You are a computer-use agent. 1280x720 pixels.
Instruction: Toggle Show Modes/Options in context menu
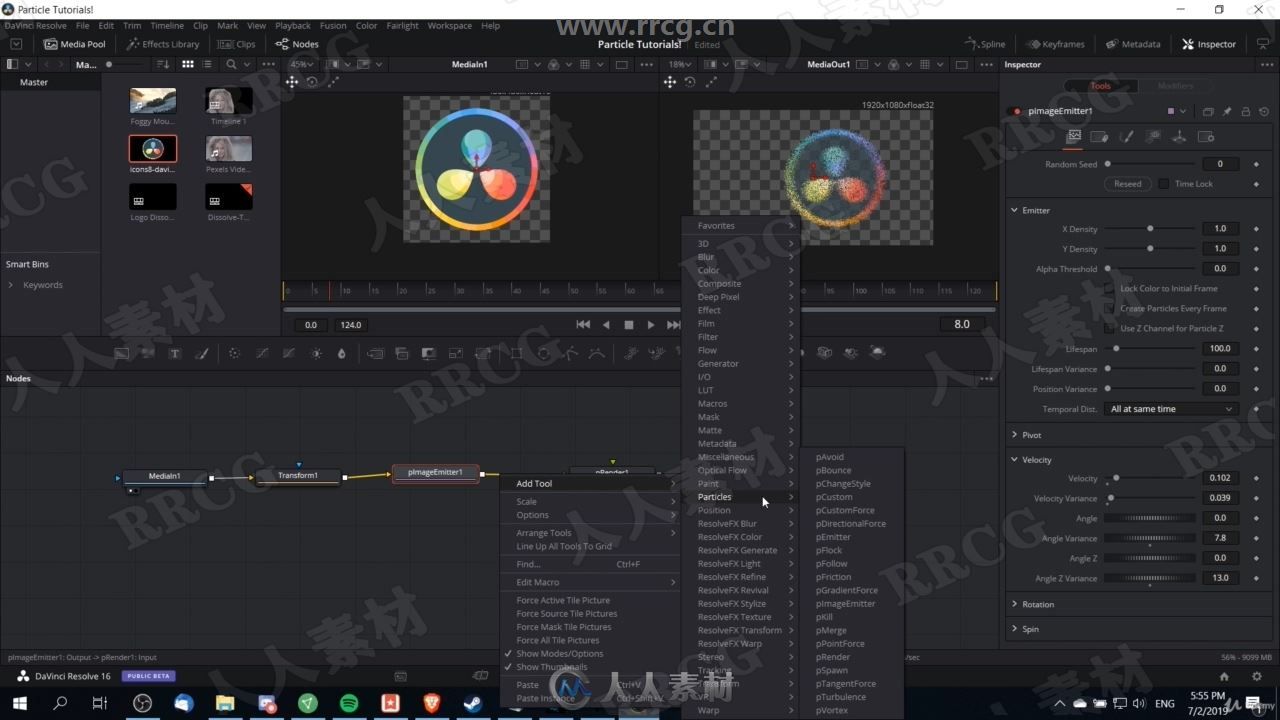pos(590,654)
